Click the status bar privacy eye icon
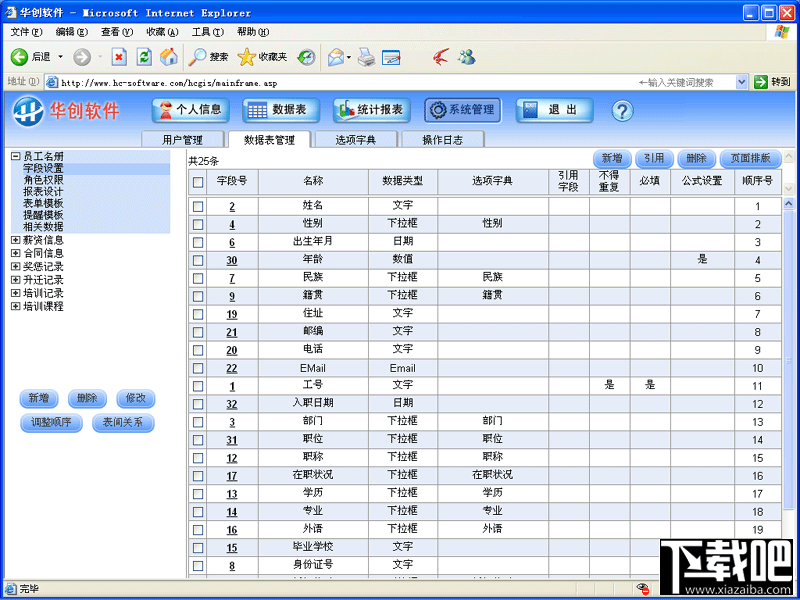 642,589
